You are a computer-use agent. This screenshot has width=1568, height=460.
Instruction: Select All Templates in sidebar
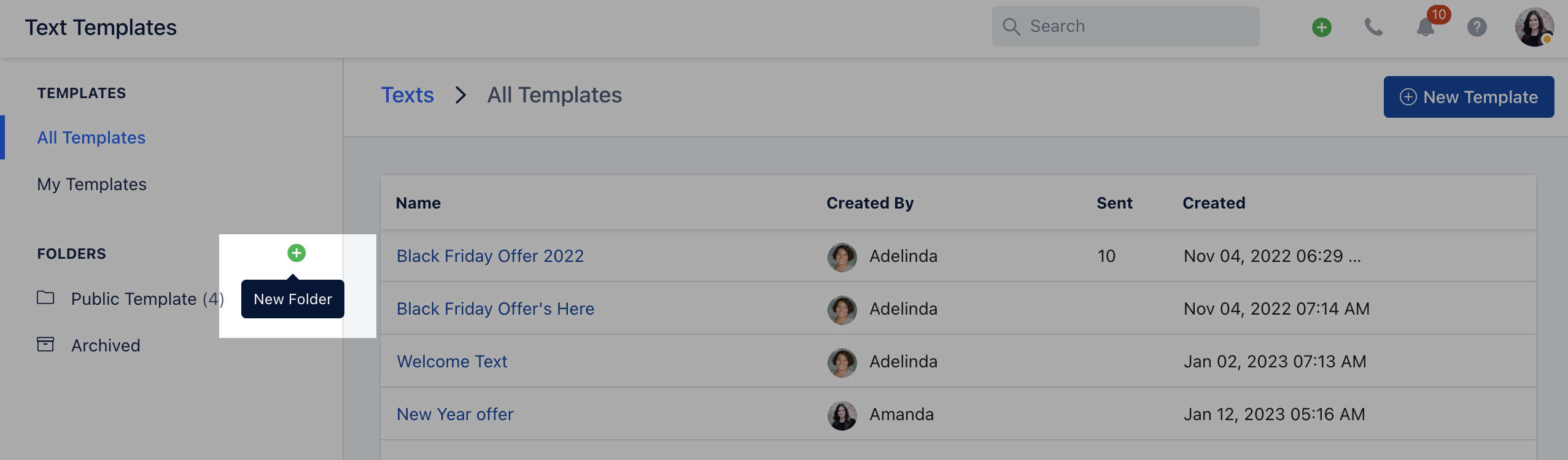pos(91,137)
